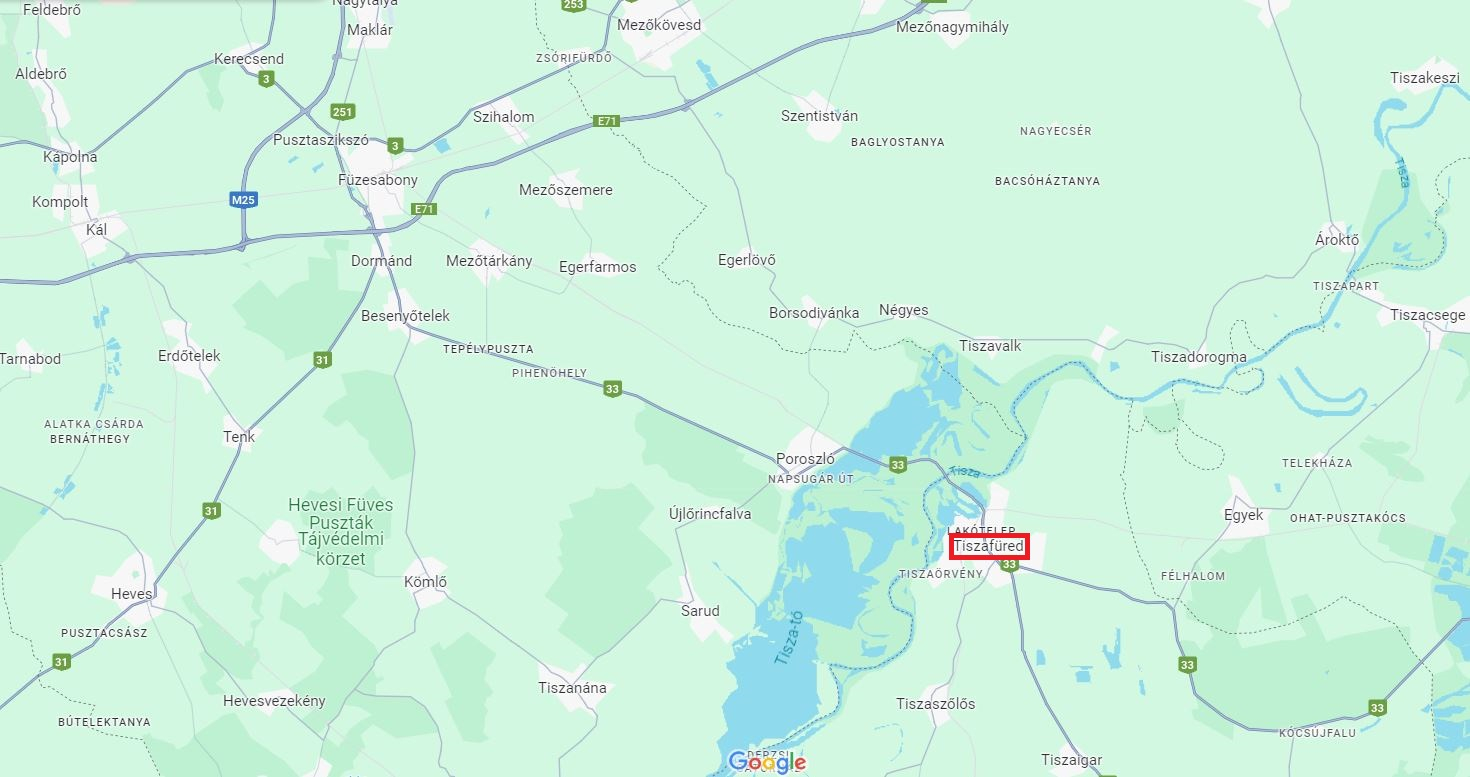This screenshot has width=1470, height=777.
Task: Click the route 33 shield near Kócsújfalu
Action: tap(1378, 708)
